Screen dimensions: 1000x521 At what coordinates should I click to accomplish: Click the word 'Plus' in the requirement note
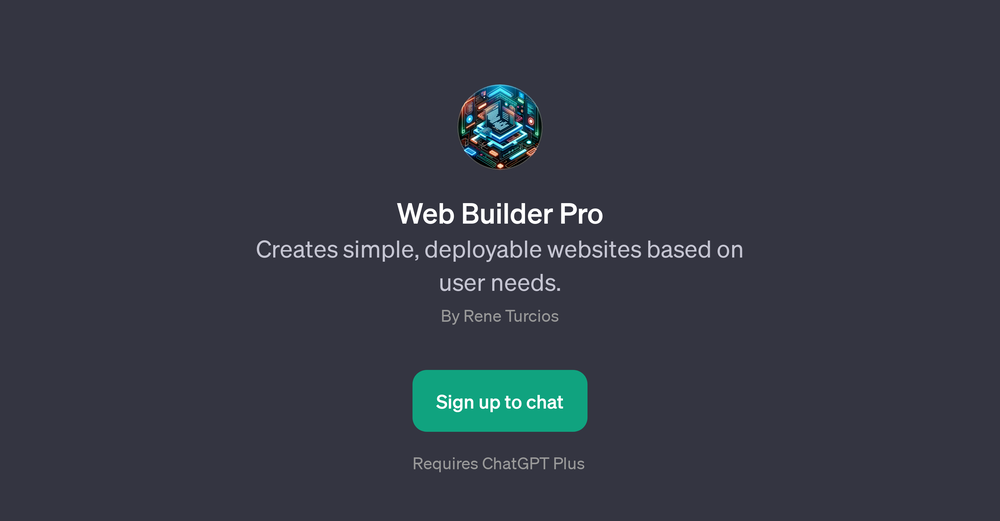click(x=569, y=464)
